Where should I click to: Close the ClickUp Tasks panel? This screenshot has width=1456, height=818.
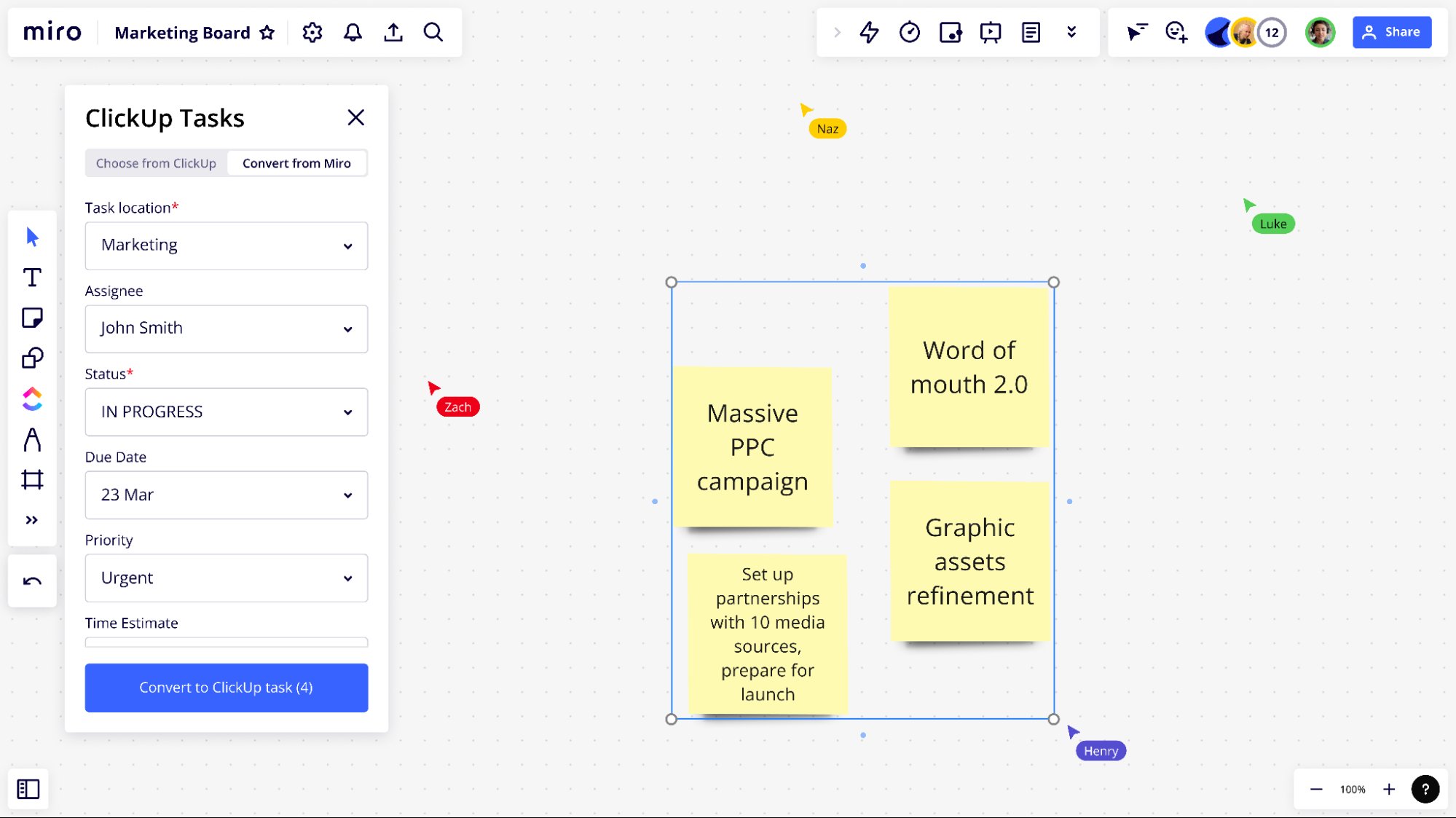pyautogui.click(x=355, y=117)
